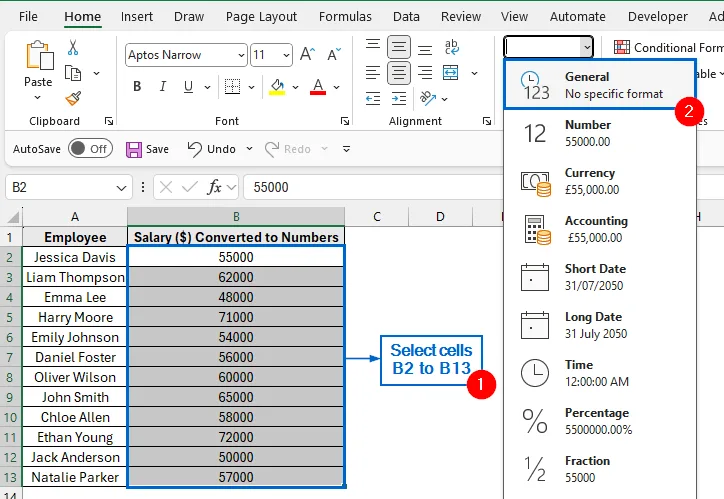The width and height of the screenshot is (724, 499).
Task: Expand Underline style arrow
Action: 207,87
